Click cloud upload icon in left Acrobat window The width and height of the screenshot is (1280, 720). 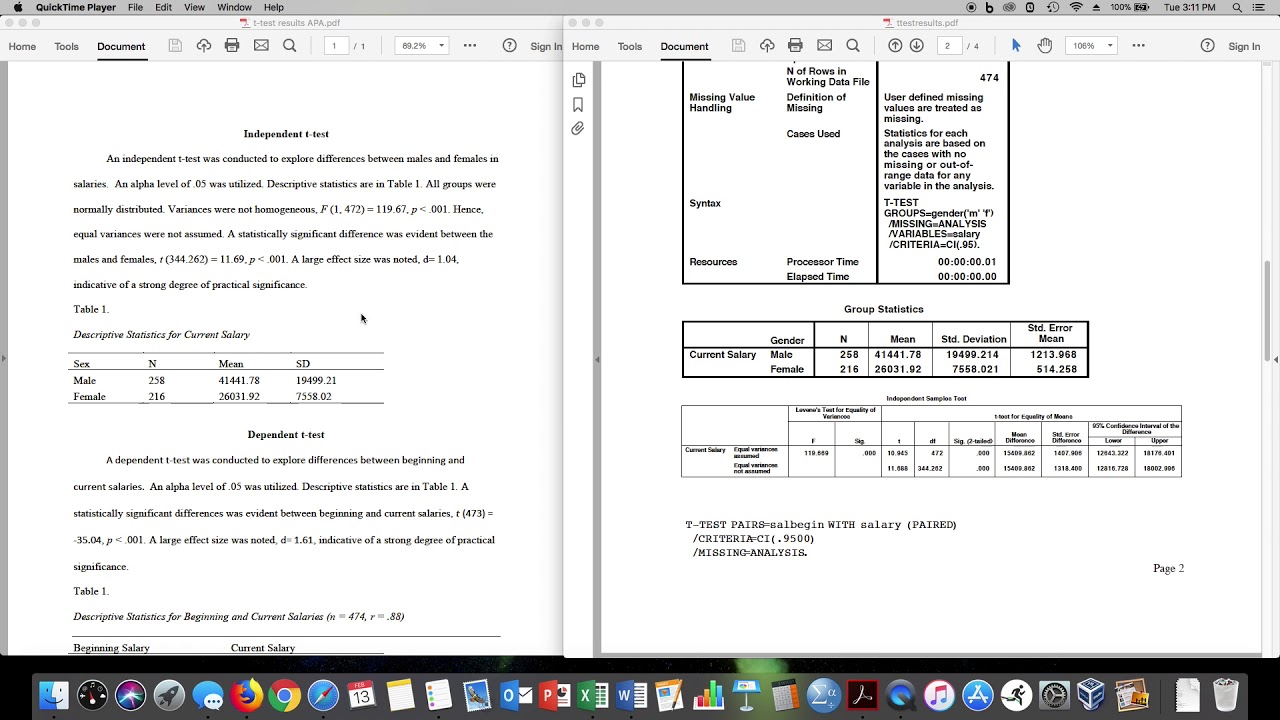pyautogui.click(x=204, y=46)
